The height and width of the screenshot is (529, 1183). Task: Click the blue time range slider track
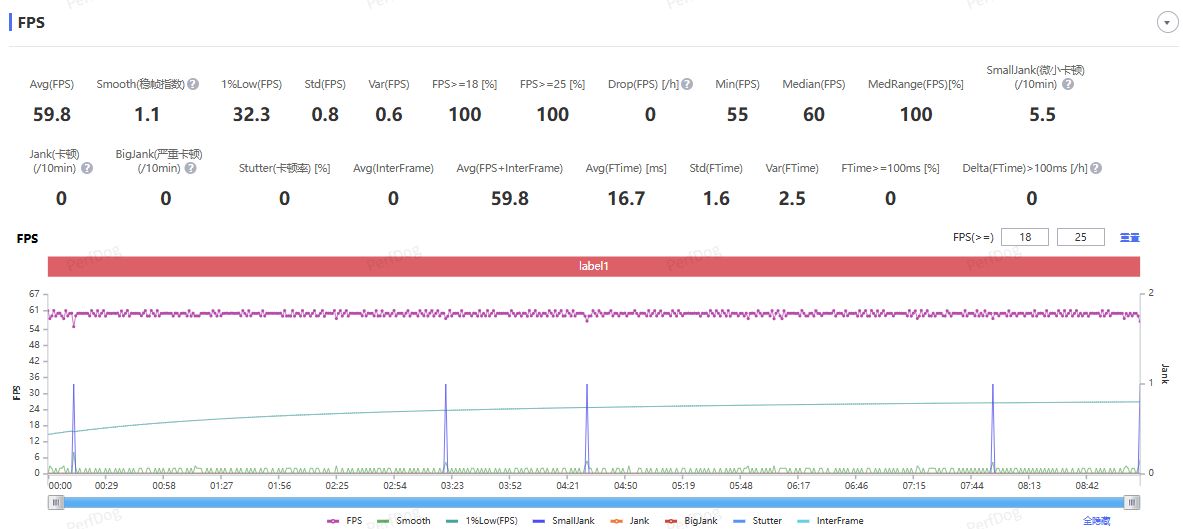[x=594, y=503]
